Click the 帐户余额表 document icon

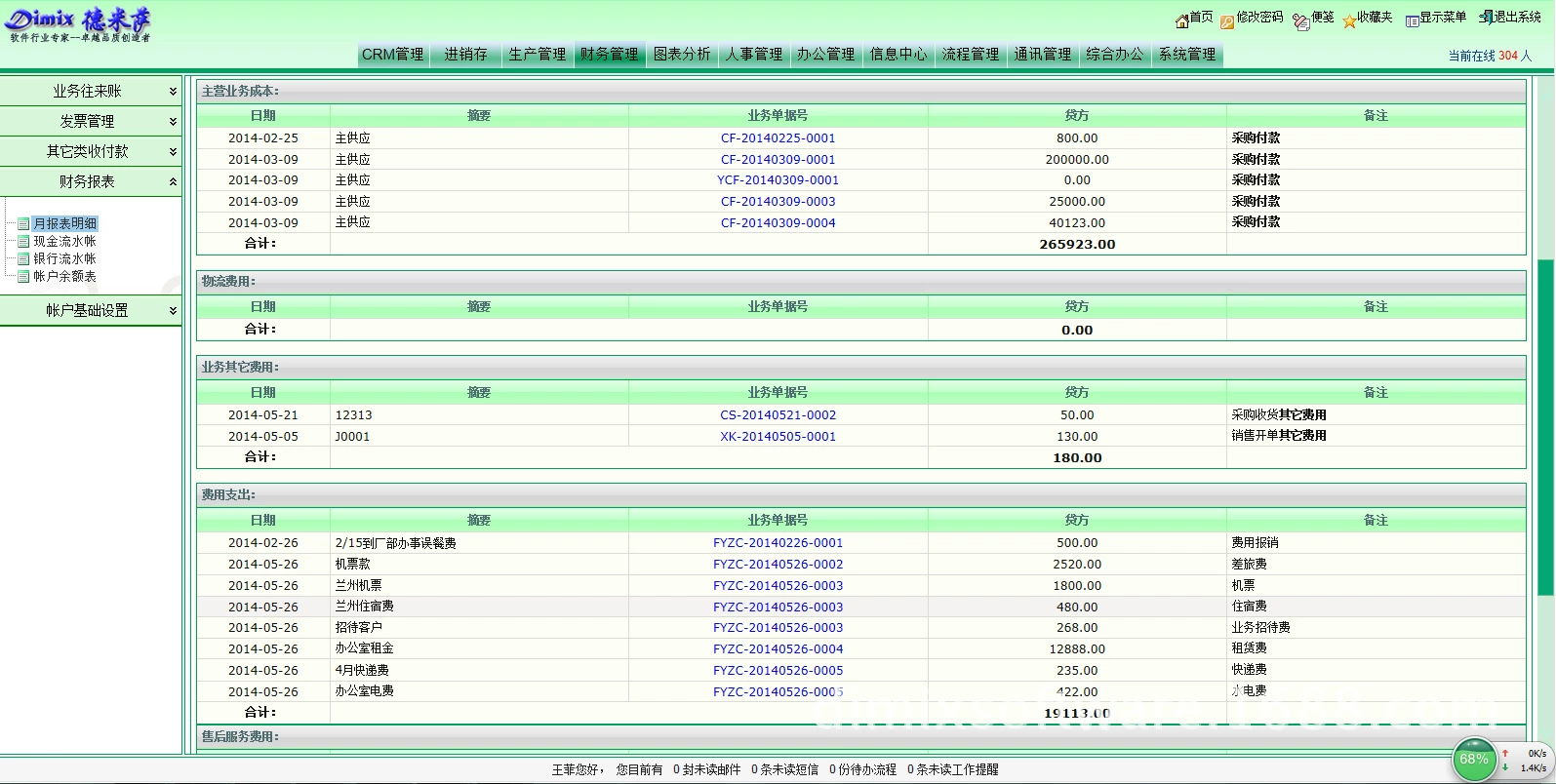(x=24, y=277)
